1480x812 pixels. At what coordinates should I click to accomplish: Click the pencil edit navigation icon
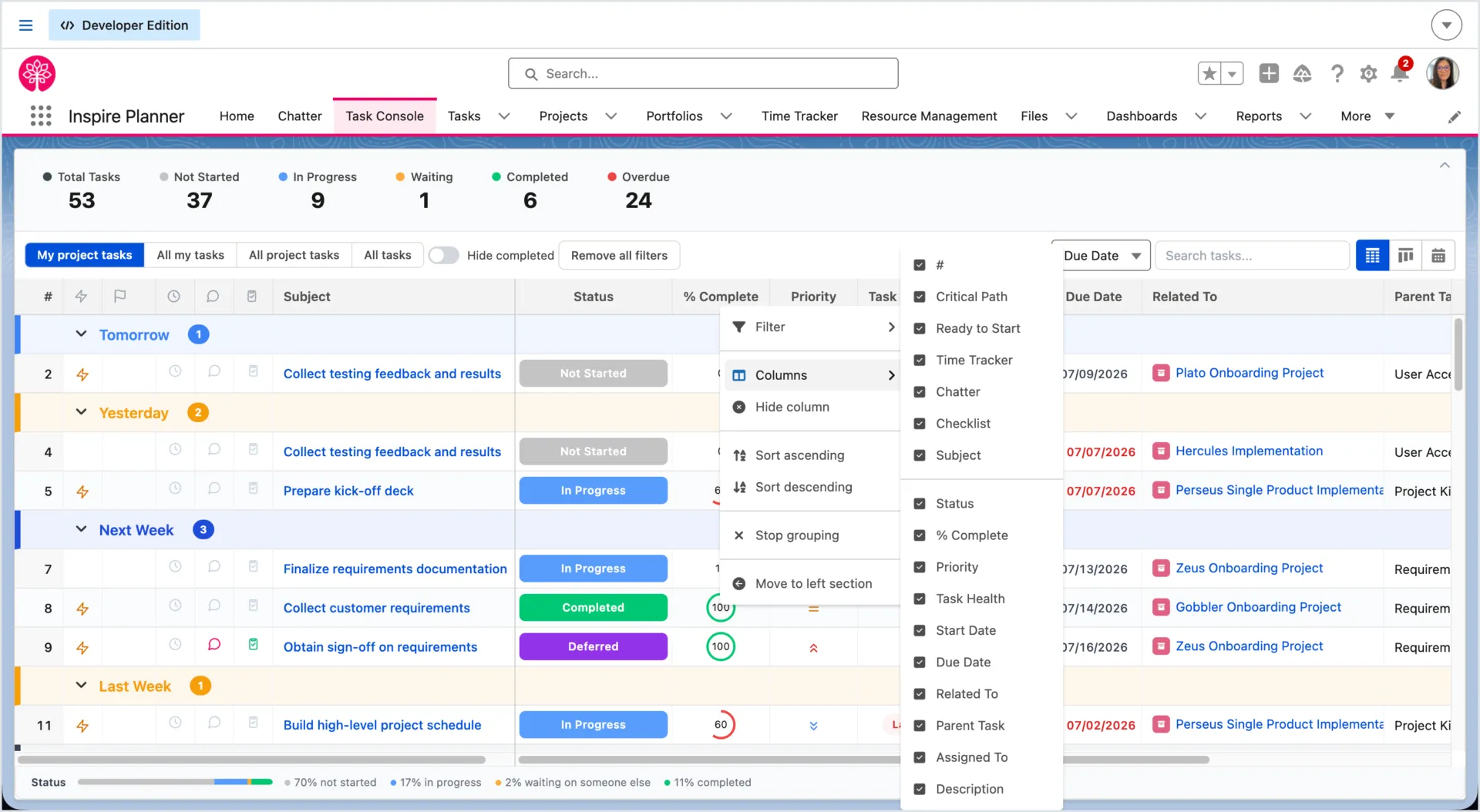point(1454,117)
